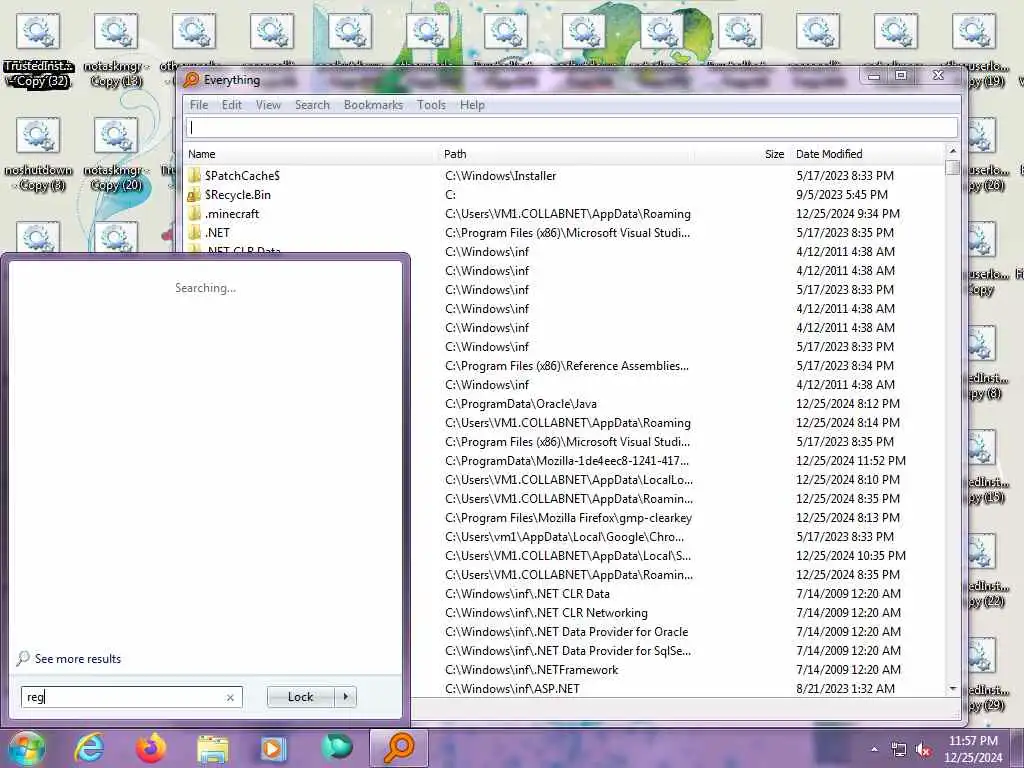Click the See more results link
This screenshot has height=768, width=1024.
(78, 659)
